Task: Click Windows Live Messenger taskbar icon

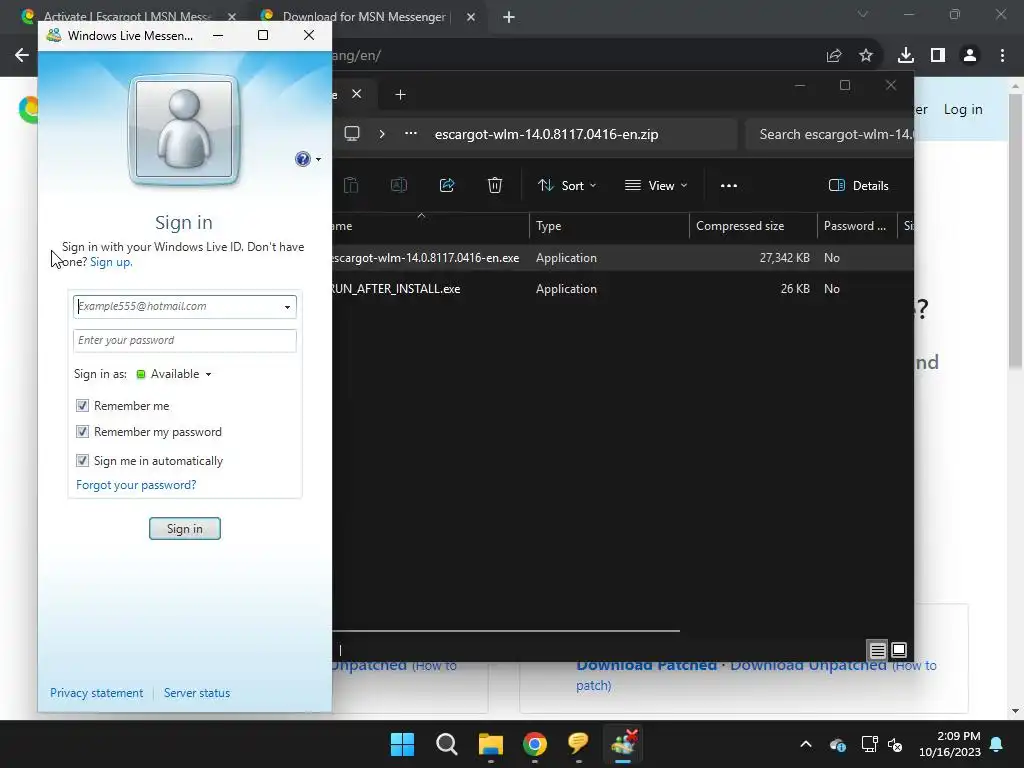Action: click(x=623, y=743)
